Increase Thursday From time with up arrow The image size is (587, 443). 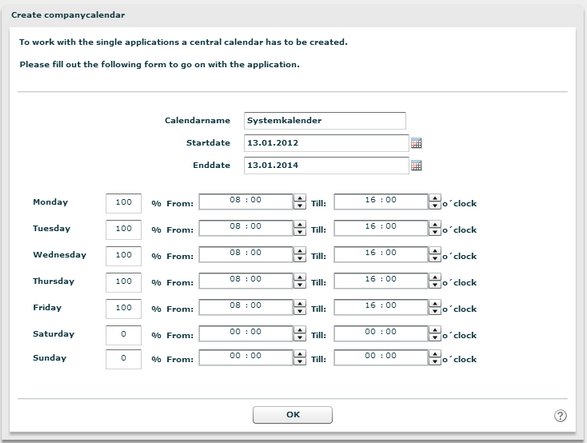pyautogui.click(x=299, y=277)
